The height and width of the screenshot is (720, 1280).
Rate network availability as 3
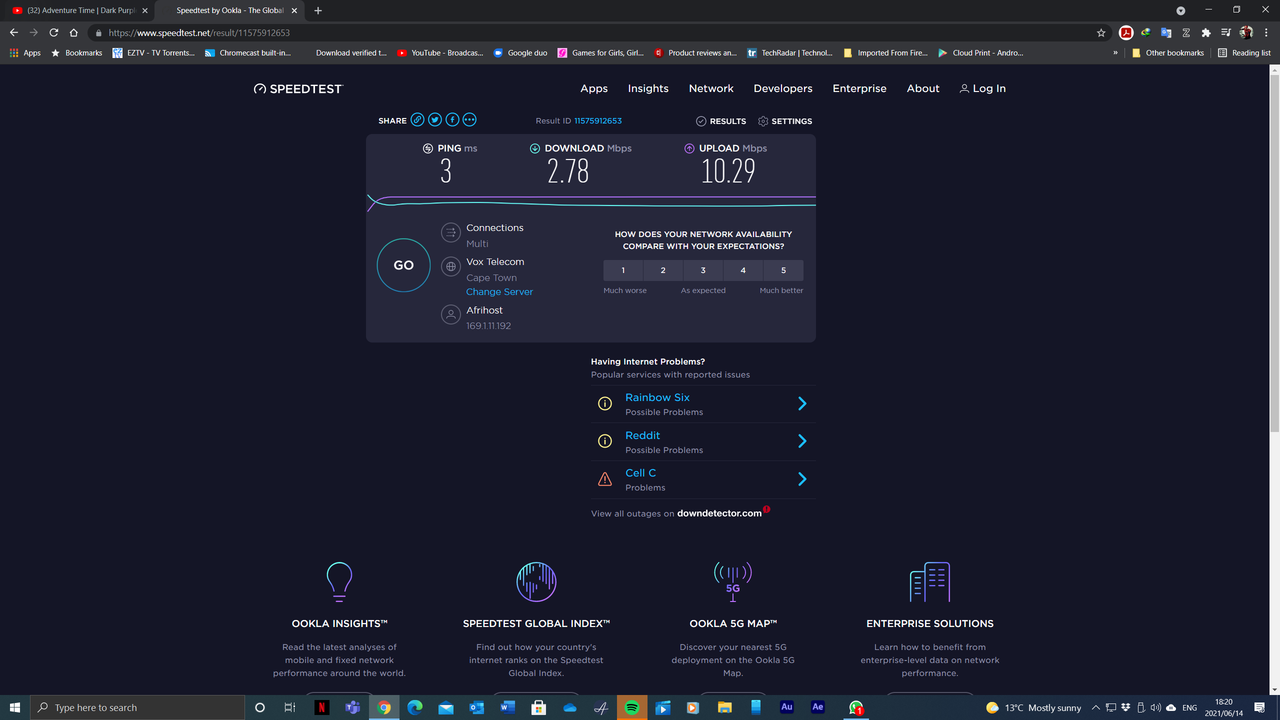pyautogui.click(x=703, y=270)
